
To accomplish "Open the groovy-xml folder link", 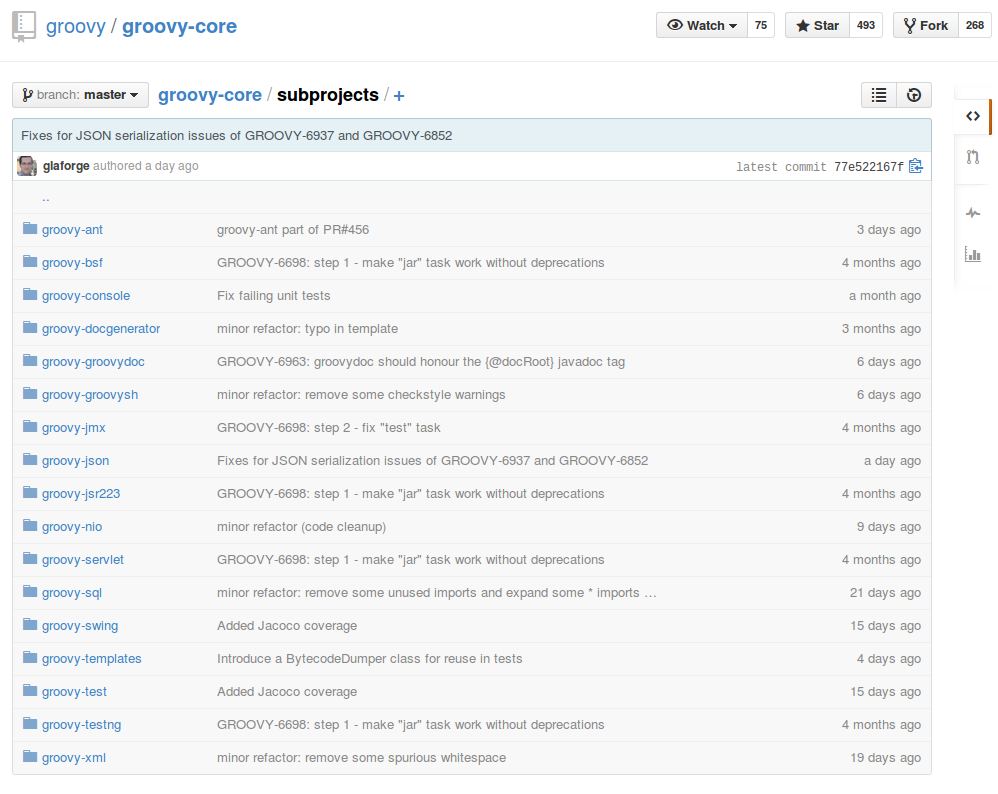I will point(74,758).
